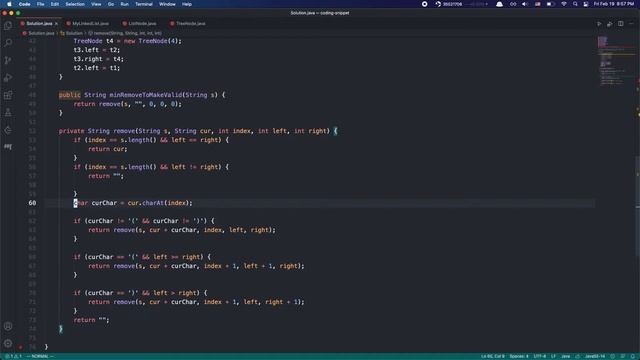This screenshot has width=640, height=360.
Task: Click the 'private String remove' declaration
Action: tap(97, 131)
